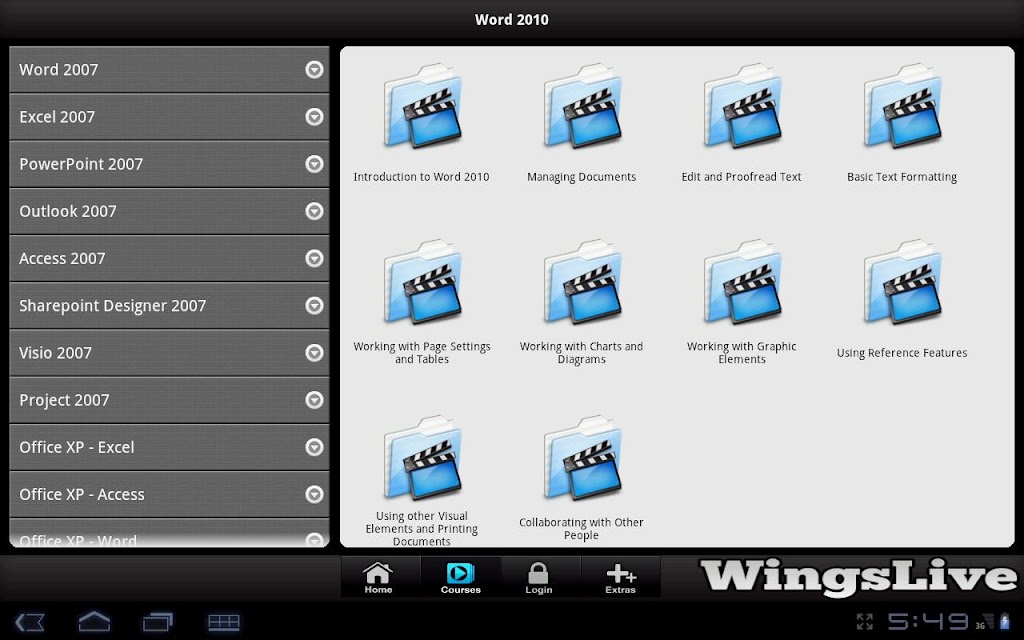Expand the PowerPoint 2007 arrow
This screenshot has height=640, width=1024.
(x=315, y=164)
